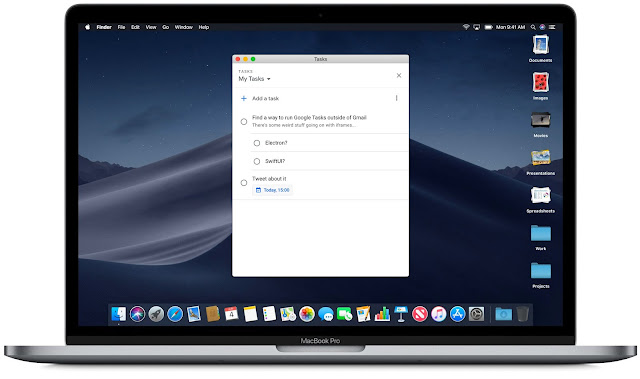
Task: Open the Finder menu in the menu bar
Action: pos(104,27)
